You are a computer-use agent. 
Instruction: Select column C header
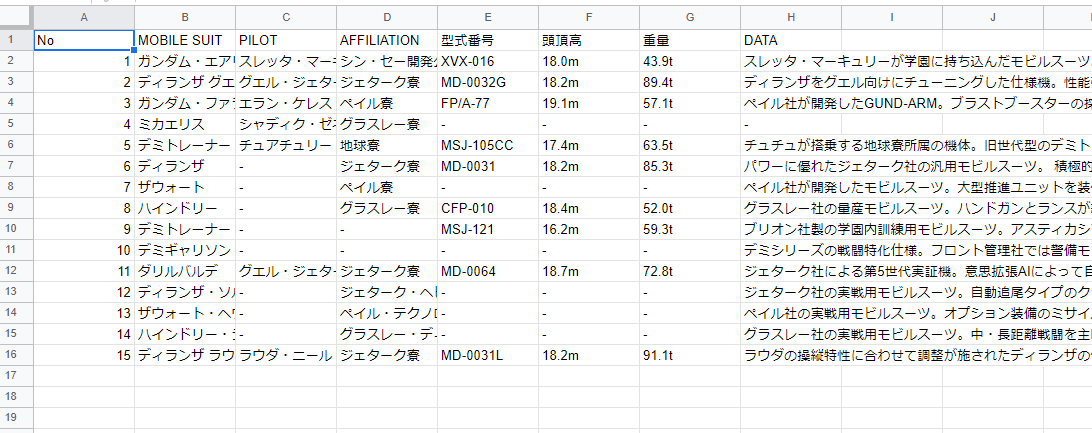286,17
